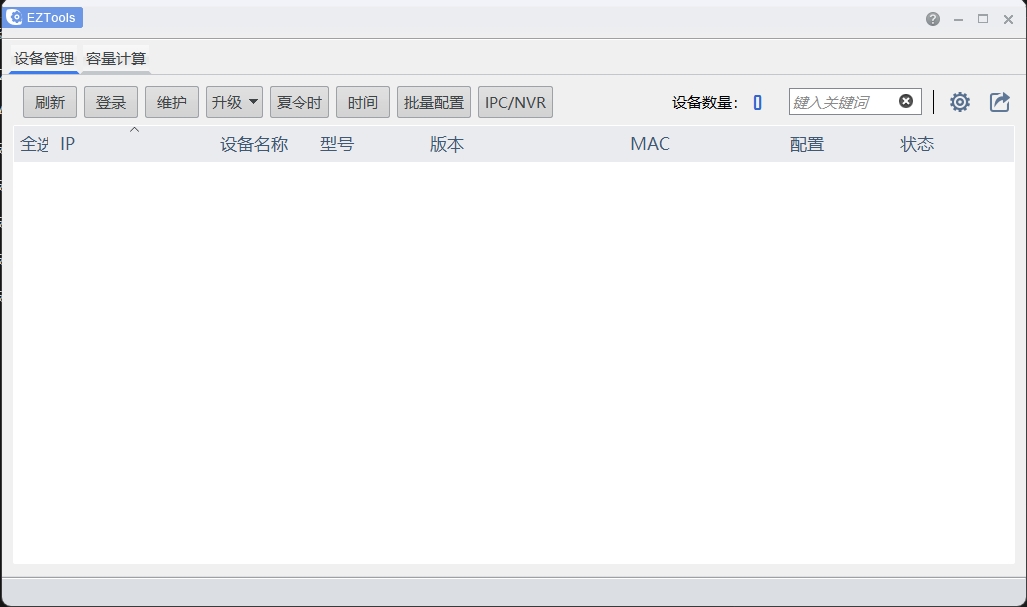Screen dimensions: 1027x607
Task: Minimize the EZTools window
Action: pyautogui.click(x=958, y=20)
